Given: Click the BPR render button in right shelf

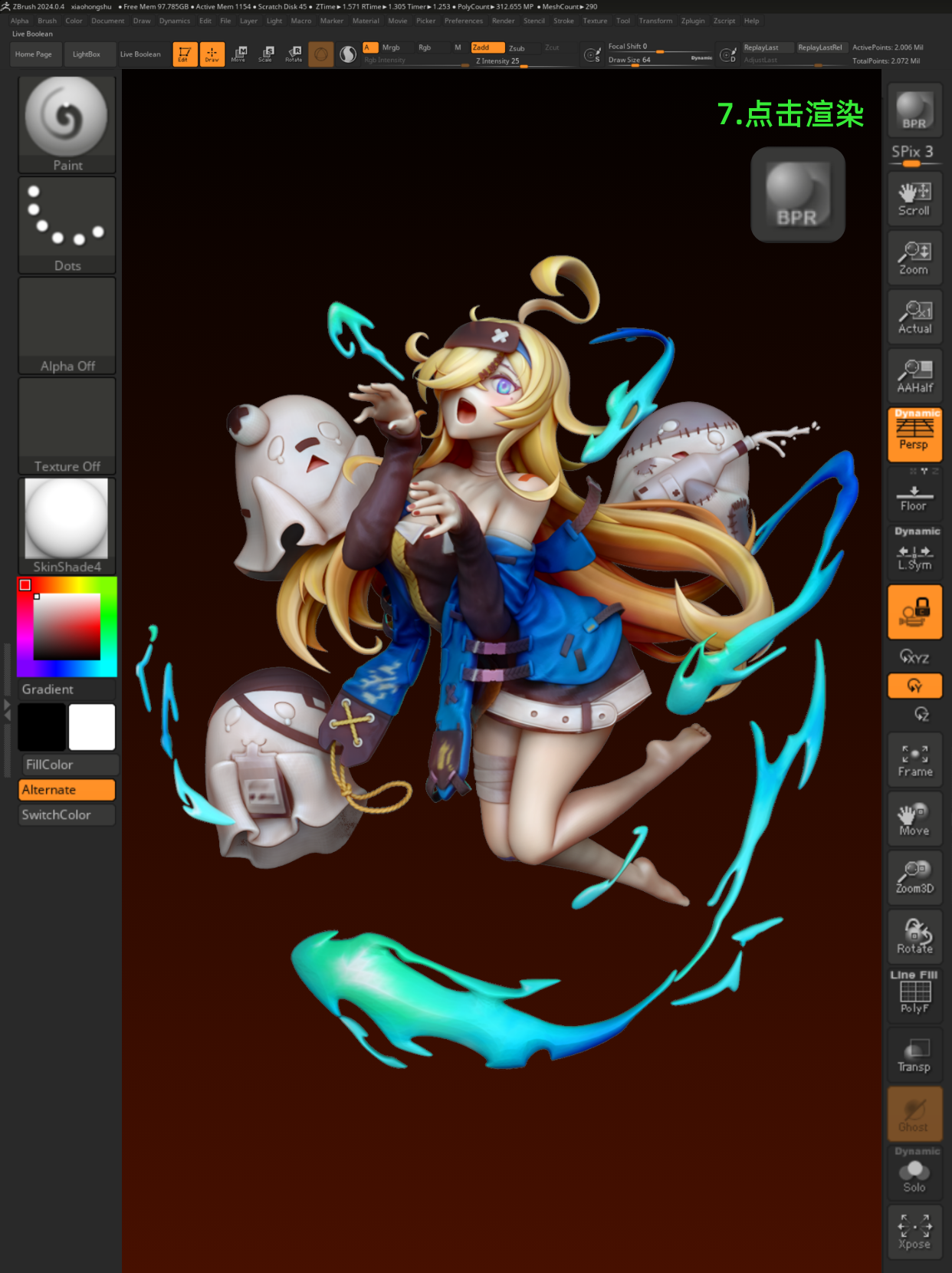Looking at the screenshot, I should (914, 110).
